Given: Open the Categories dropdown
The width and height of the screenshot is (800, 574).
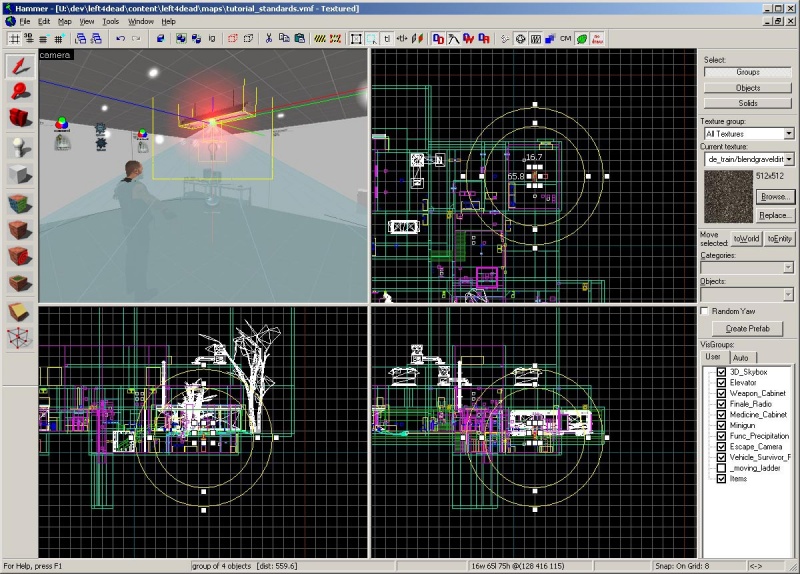Looking at the screenshot, I should [788, 267].
